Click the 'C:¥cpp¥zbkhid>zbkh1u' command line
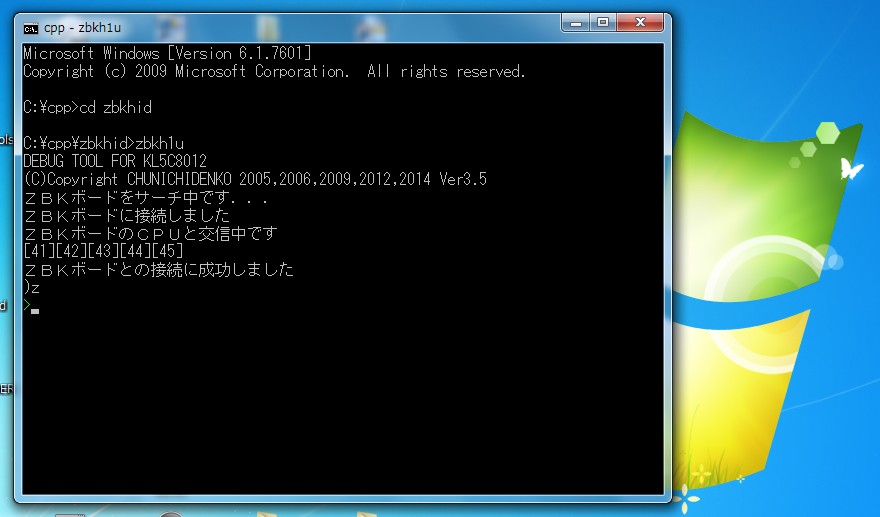 click(104, 143)
